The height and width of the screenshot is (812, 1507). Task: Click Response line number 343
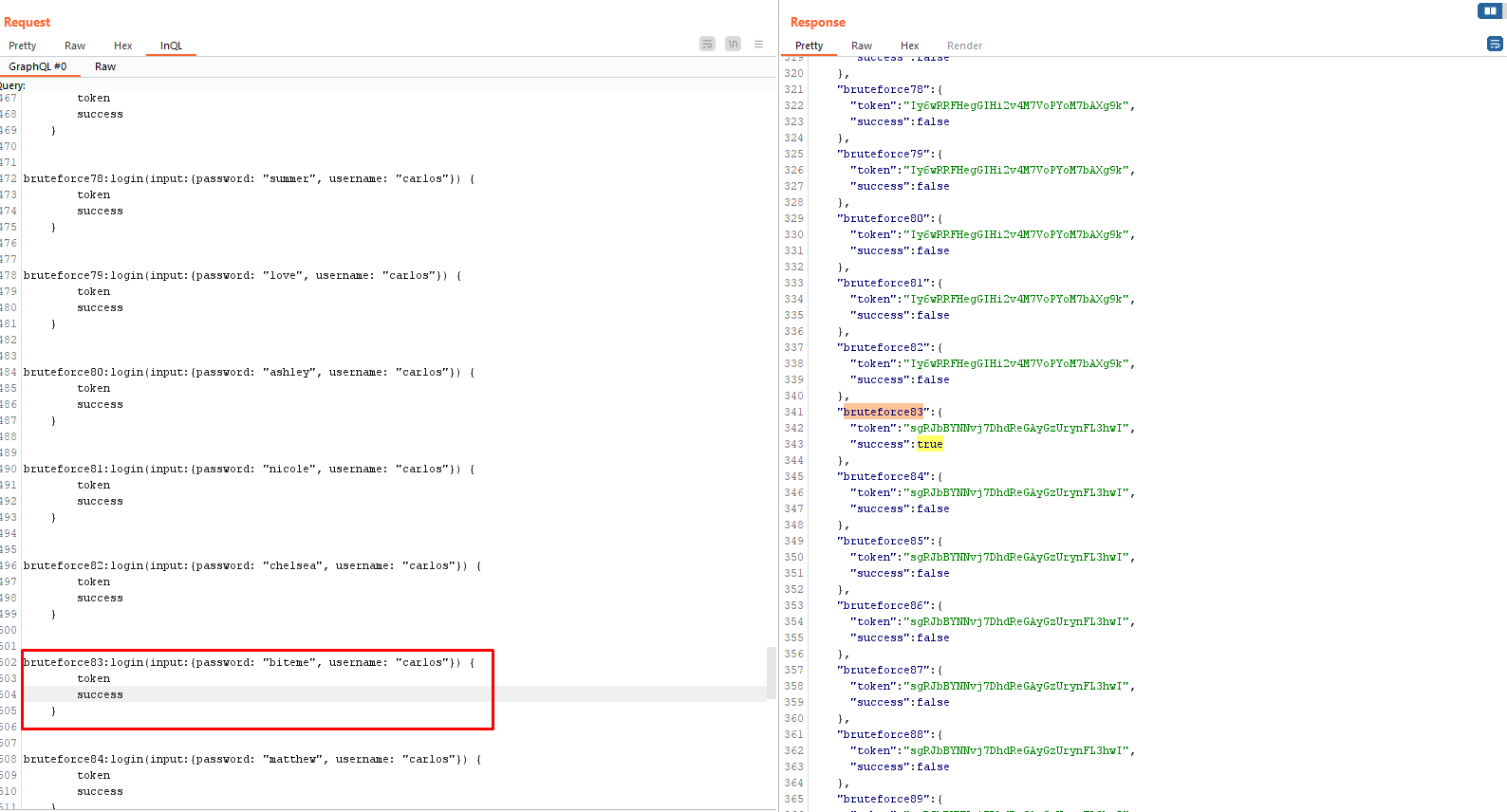point(793,444)
